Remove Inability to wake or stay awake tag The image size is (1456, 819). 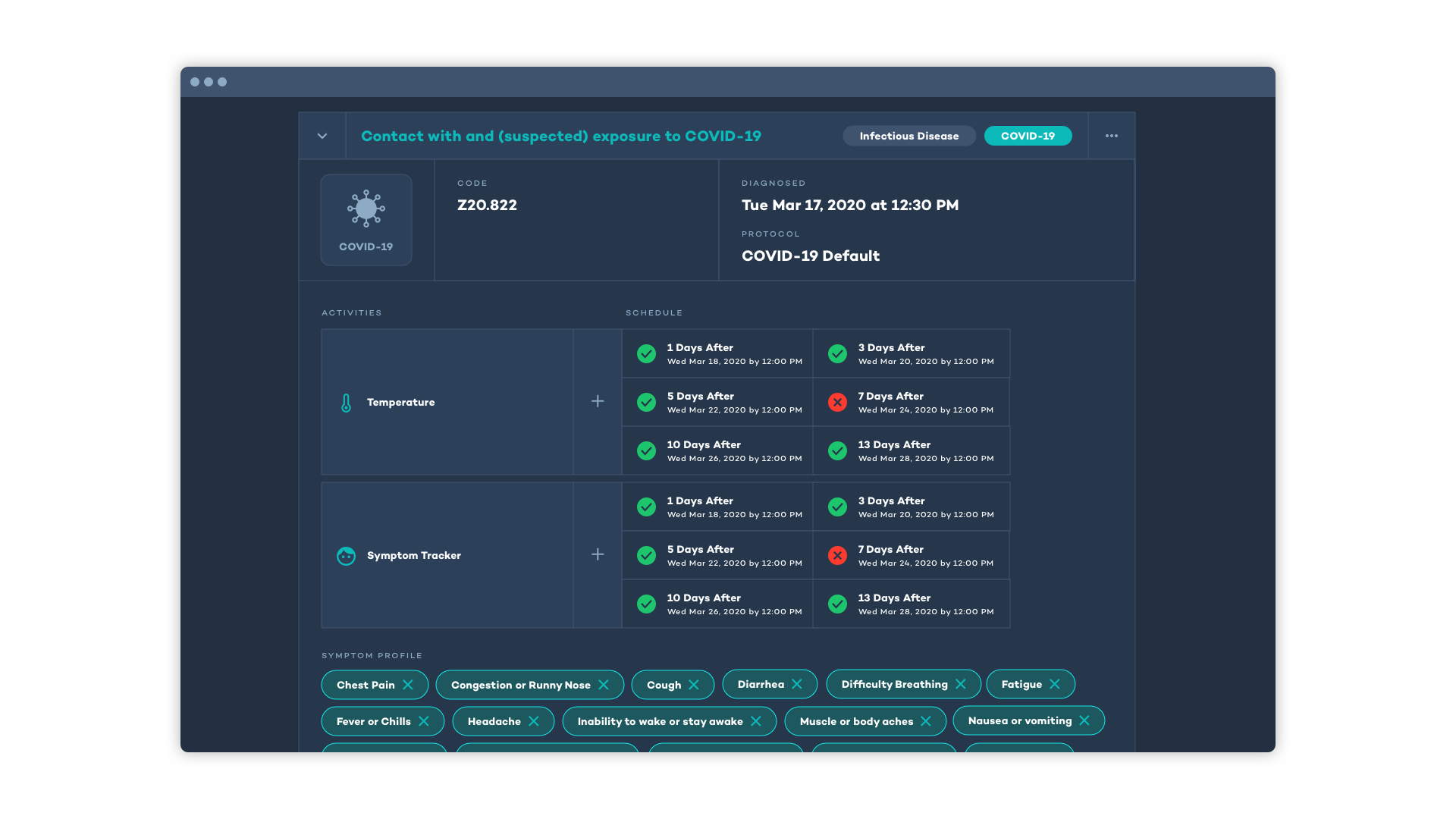click(x=756, y=721)
